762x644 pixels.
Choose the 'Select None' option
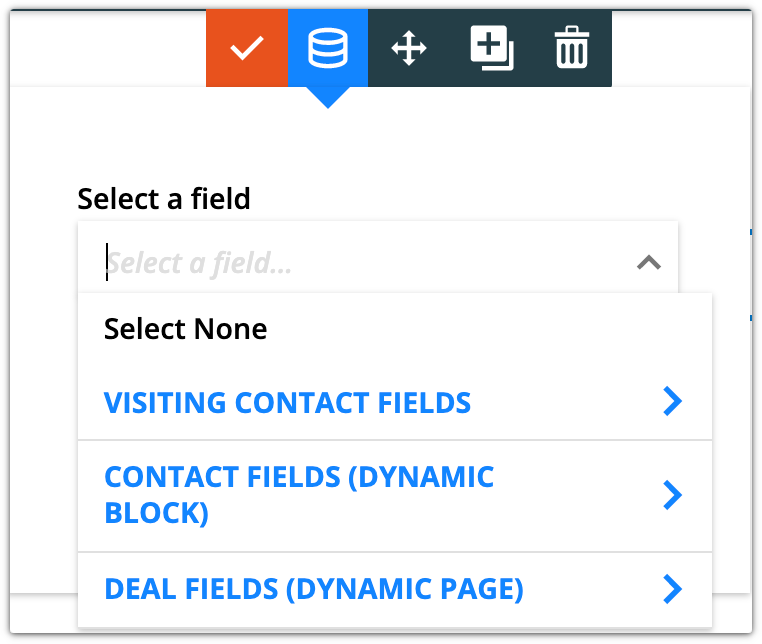[395, 329]
